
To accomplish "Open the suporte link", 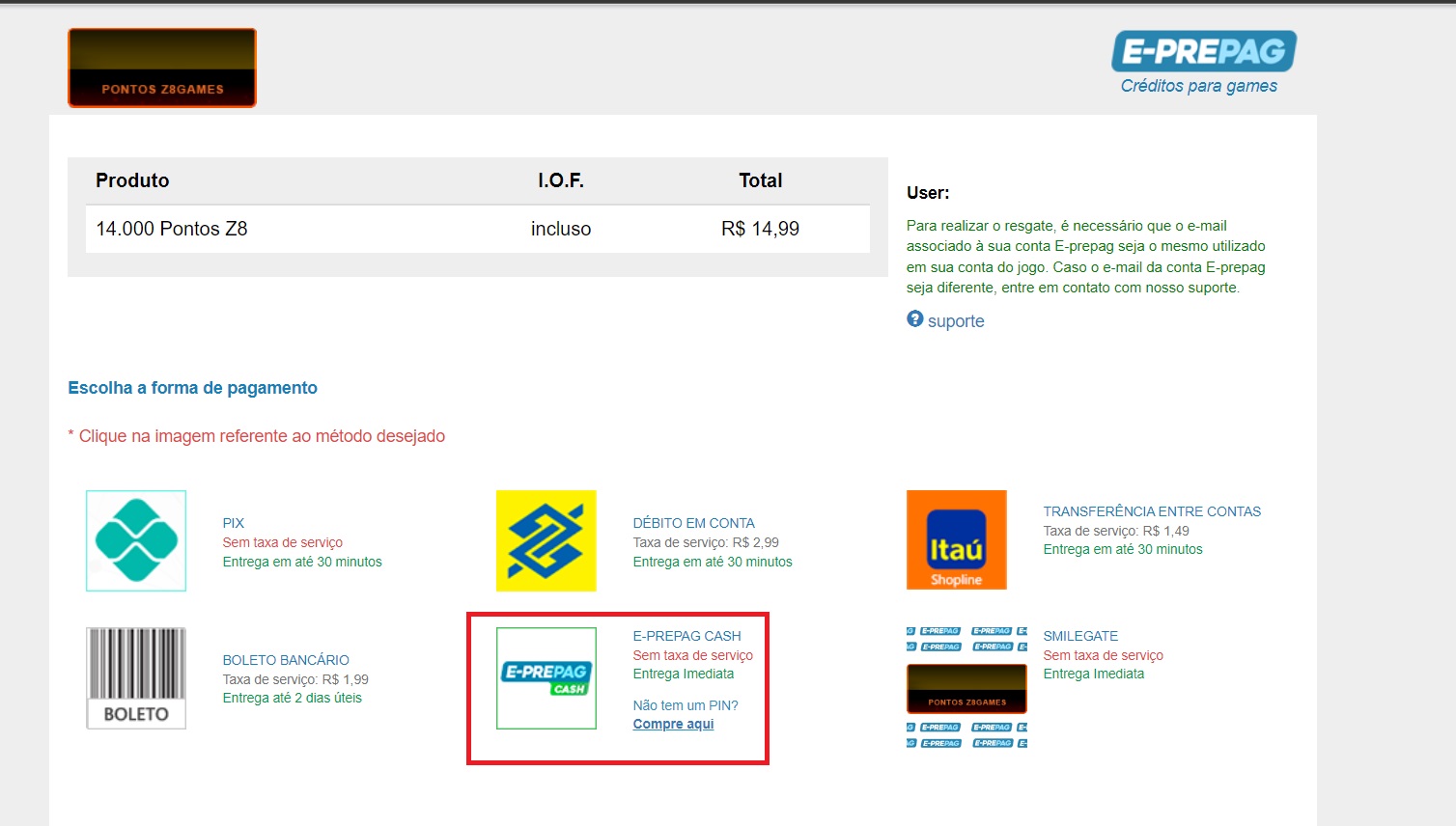I will click(x=956, y=321).
